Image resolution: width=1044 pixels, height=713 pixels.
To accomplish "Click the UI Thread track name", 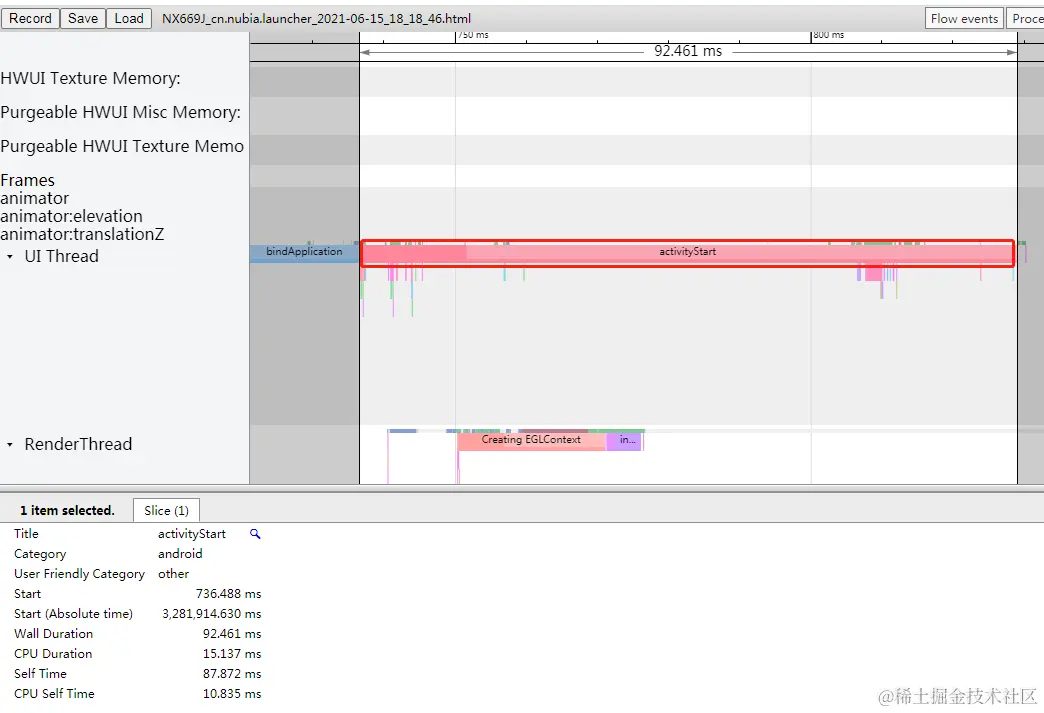I will (x=61, y=256).
